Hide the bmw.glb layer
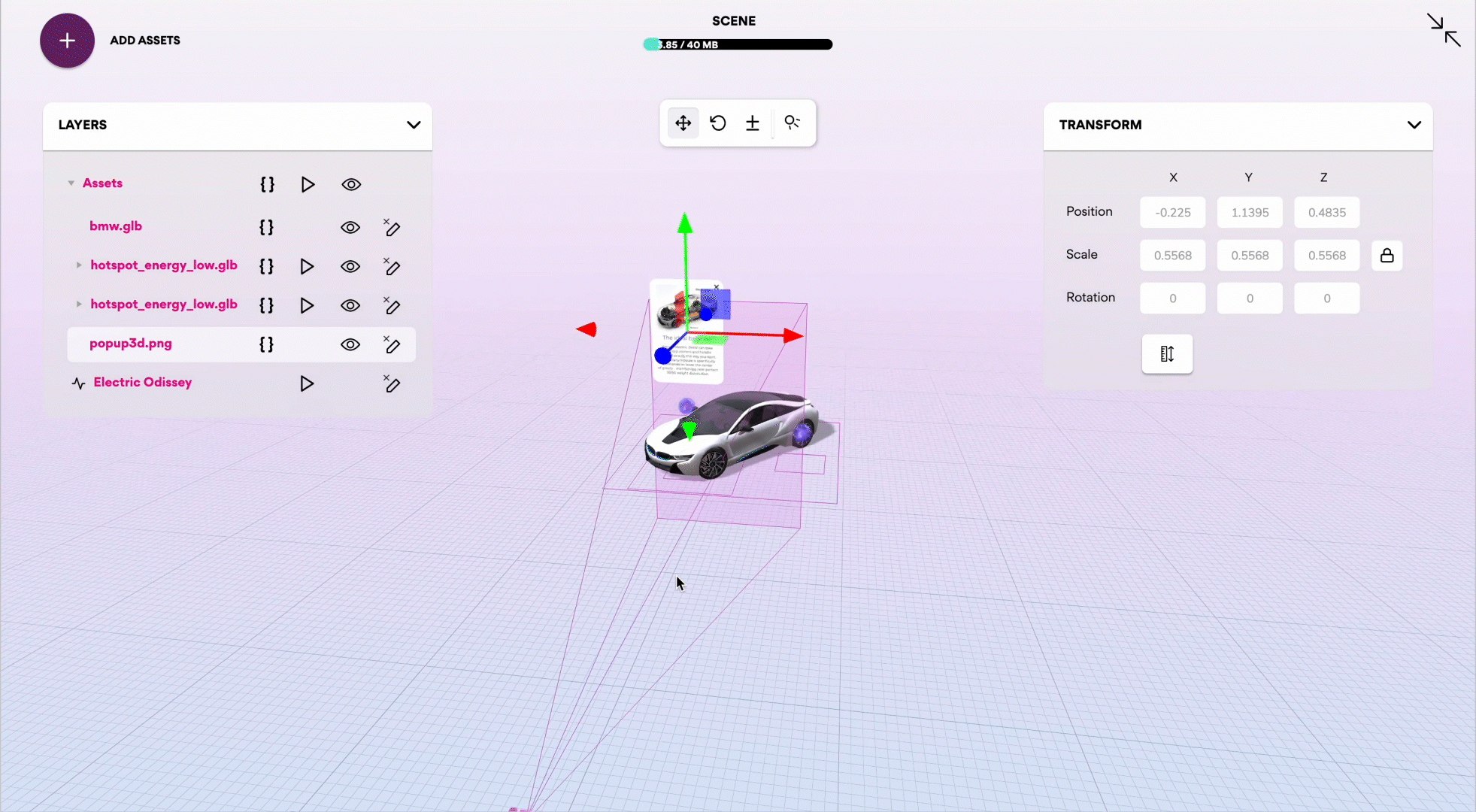 pos(350,228)
